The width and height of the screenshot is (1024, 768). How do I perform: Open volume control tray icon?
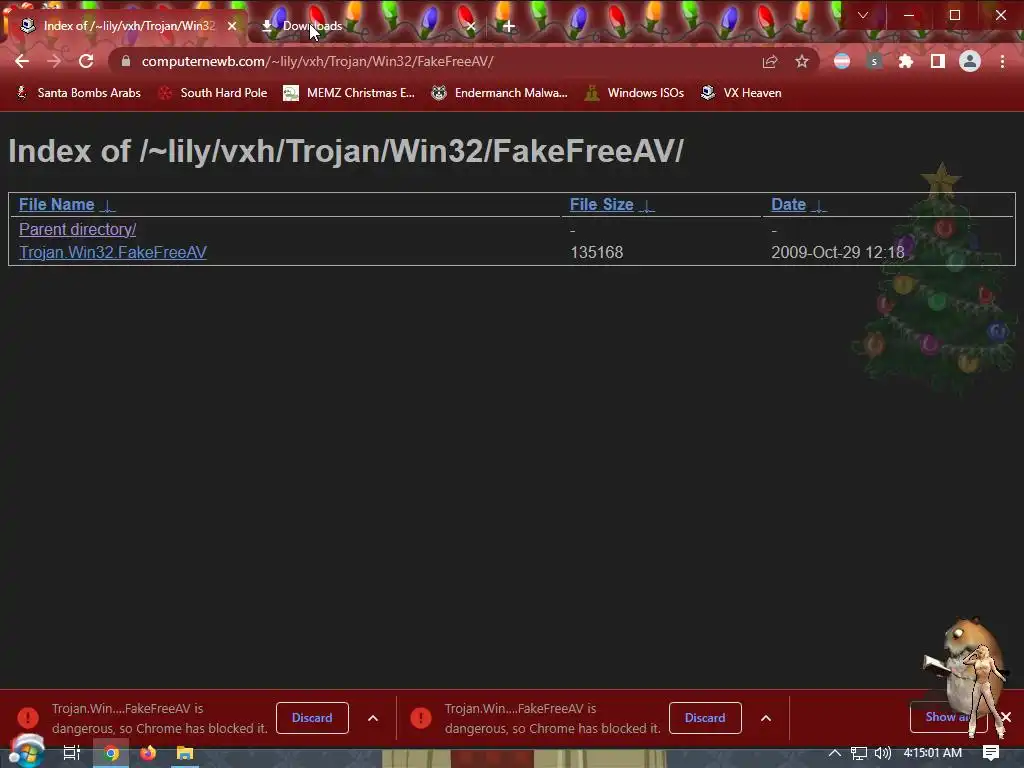click(x=882, y=753)
